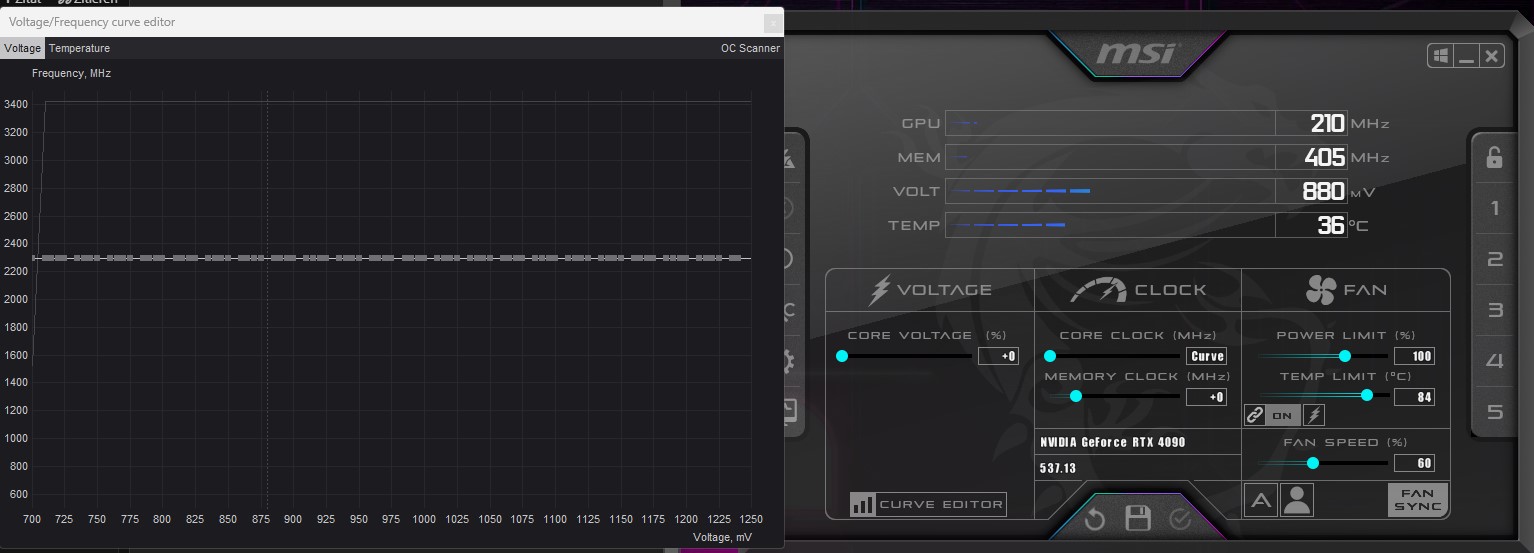Image resolution: width=1534 pixels, height=553 pixels.
Task: Click the driver version 537.13 text
Action: [1058, 468]
